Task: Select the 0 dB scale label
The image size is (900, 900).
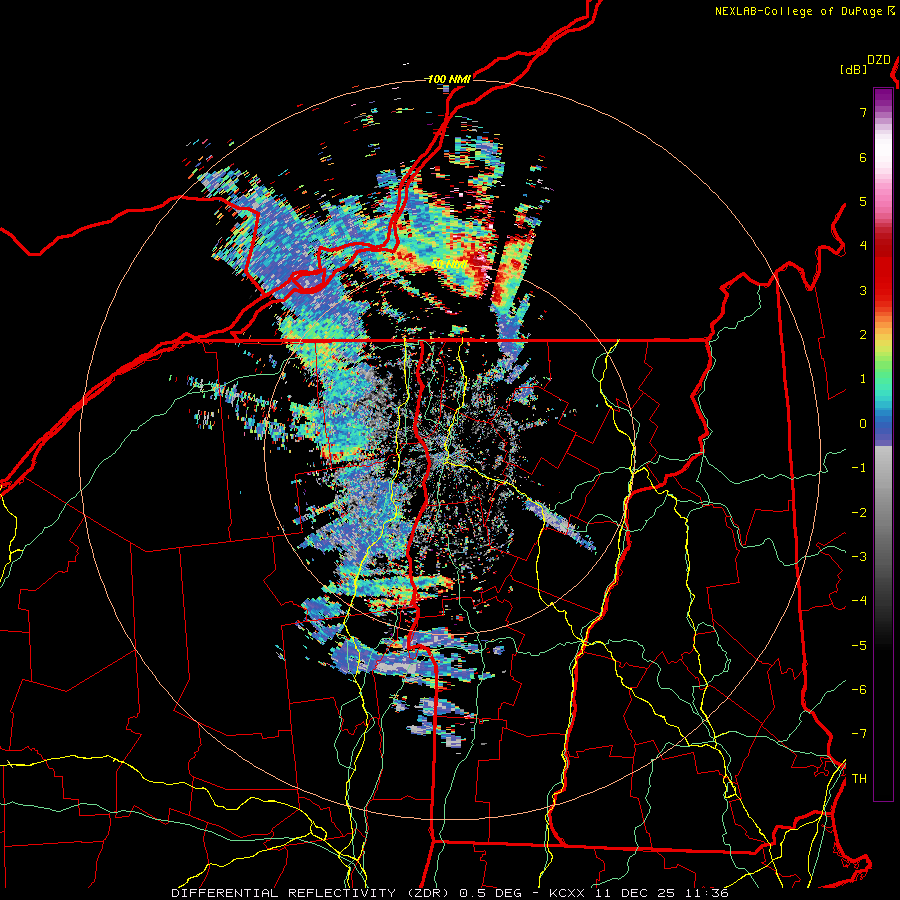Action: coord(863,424)
